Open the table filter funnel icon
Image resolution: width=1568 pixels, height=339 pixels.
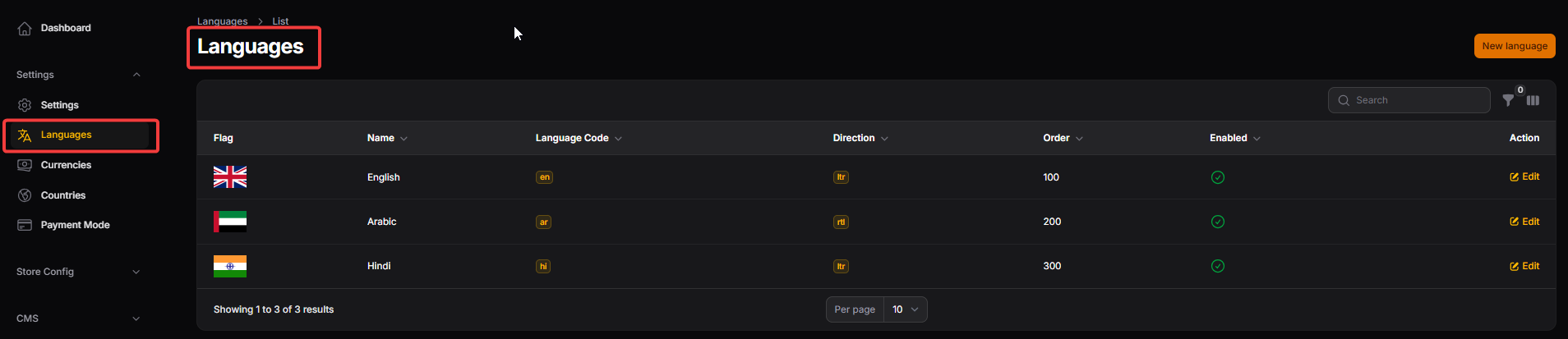click(1508, 100)
